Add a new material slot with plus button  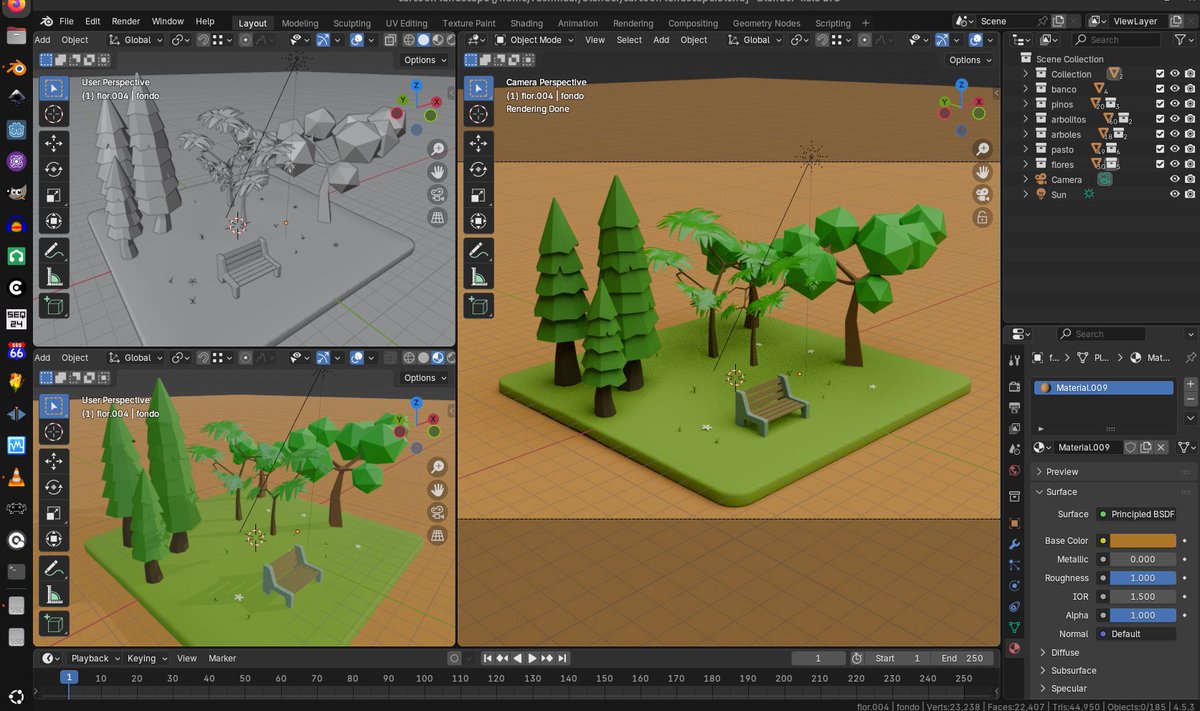click(1190, 384)
